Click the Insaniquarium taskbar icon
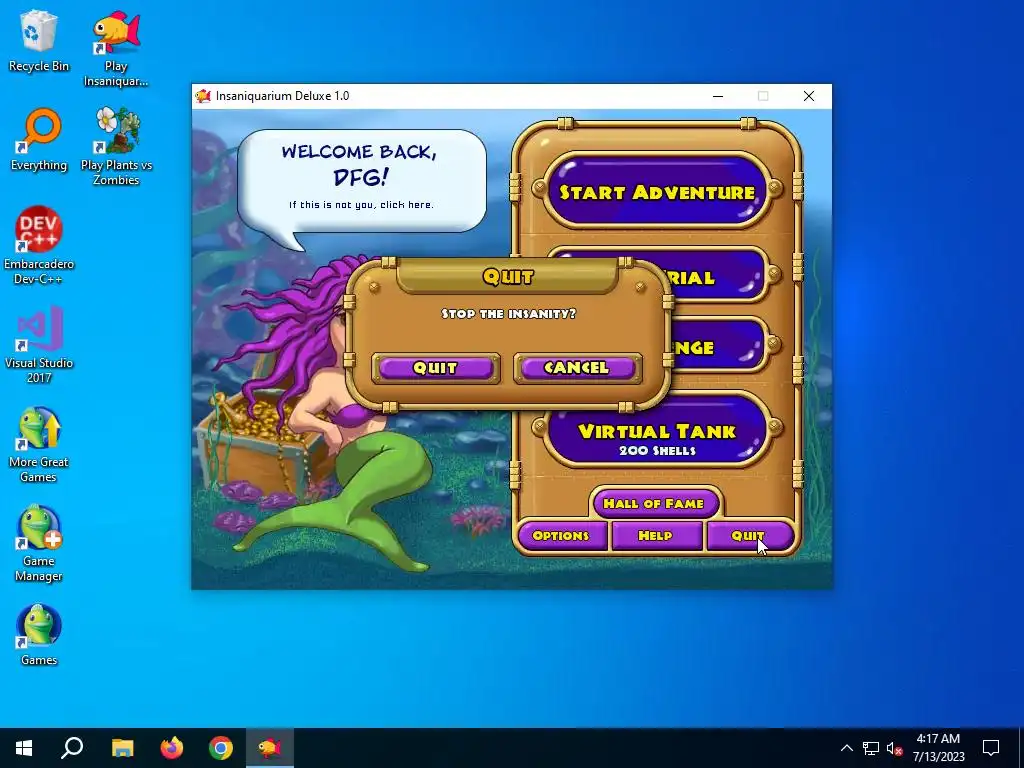Image resolution: width=1024 pixels, height=768 pixels. [x=270, y=748]
